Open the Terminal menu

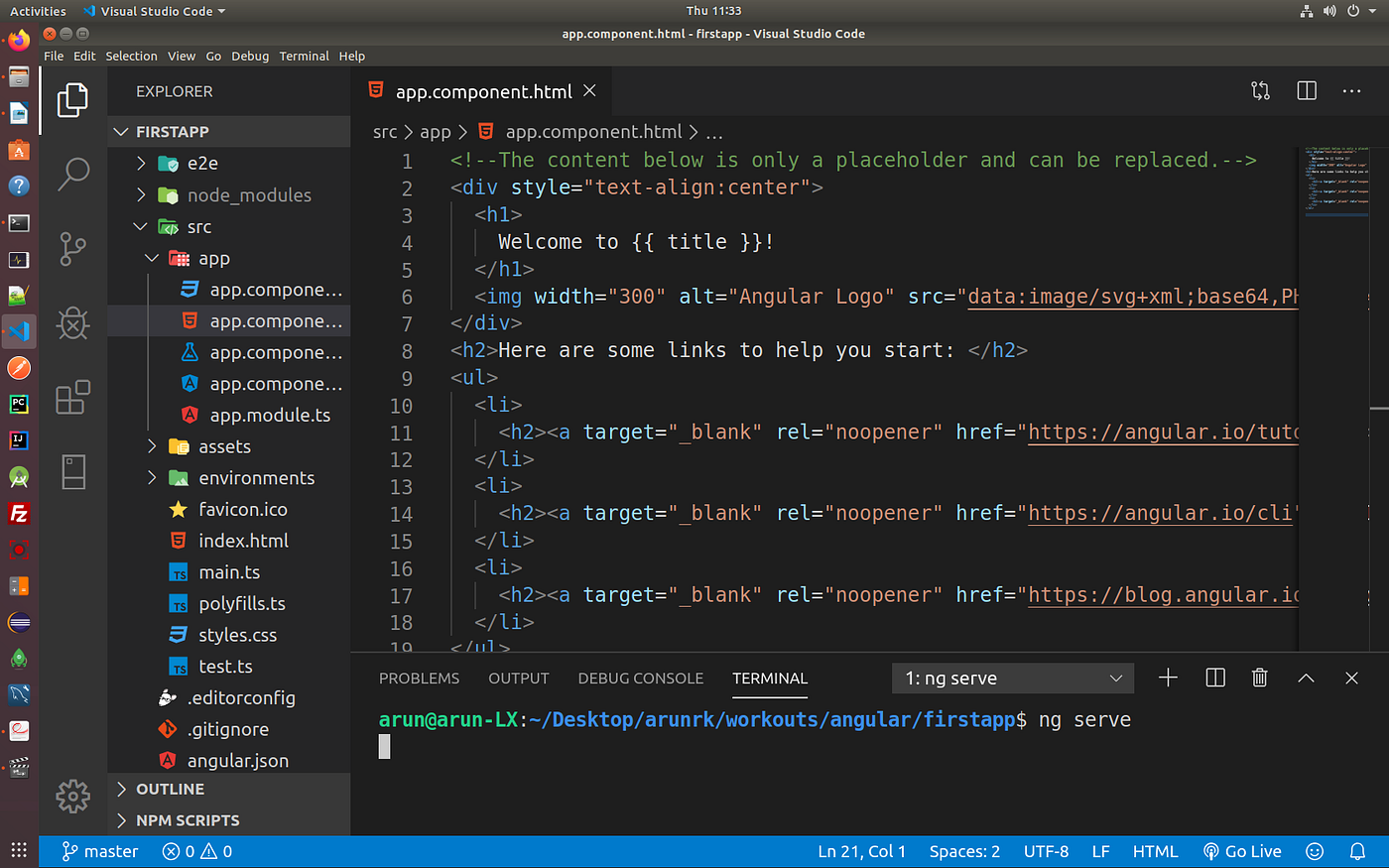304,56
